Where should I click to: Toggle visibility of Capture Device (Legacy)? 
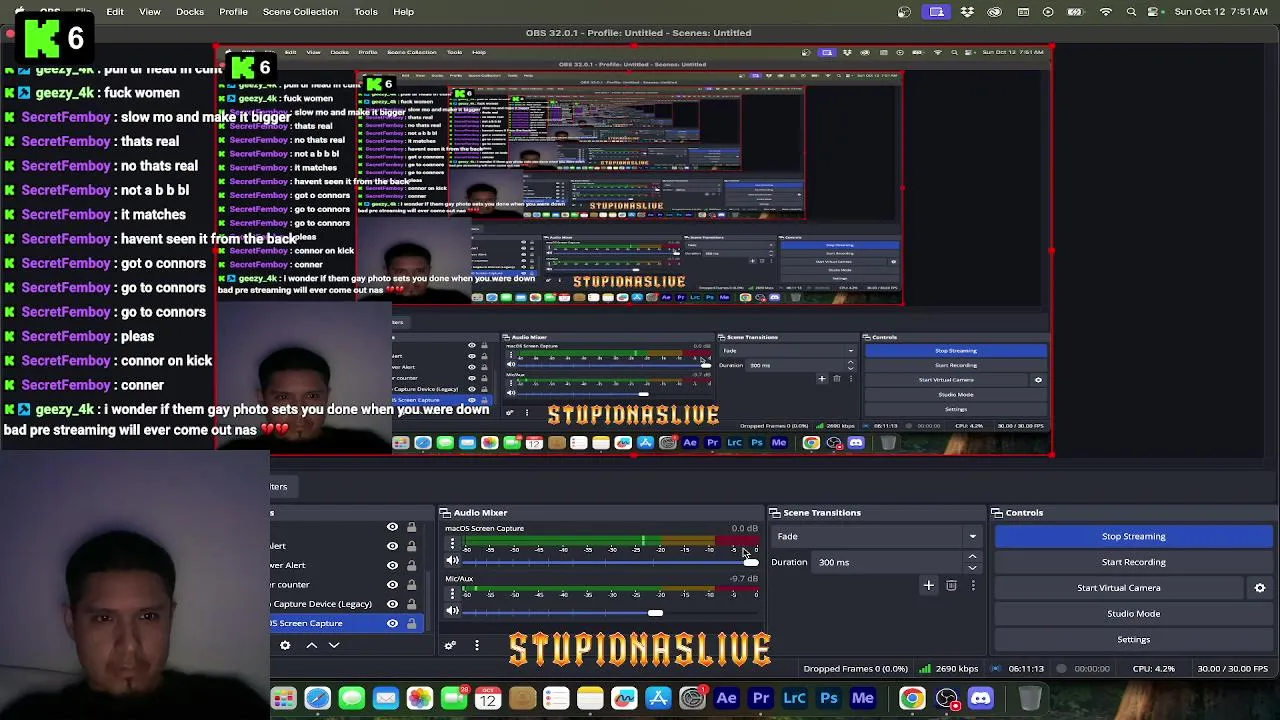[392, 604]
